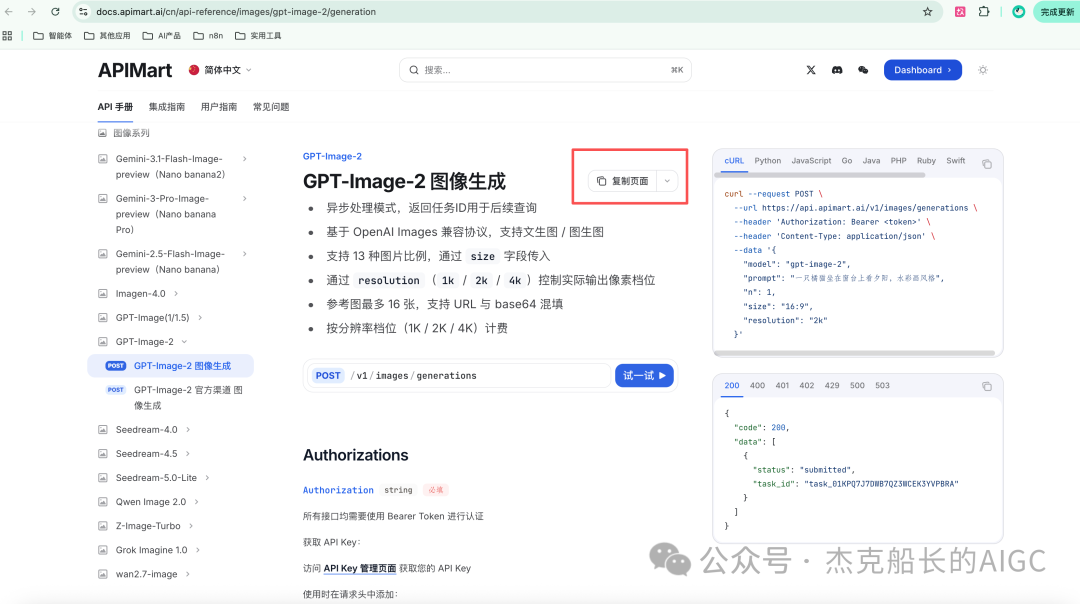Open the AI产品 bookmark folder
Image resolution: width=1080 pixels, height=604 pixels.
tap(161, 36)
